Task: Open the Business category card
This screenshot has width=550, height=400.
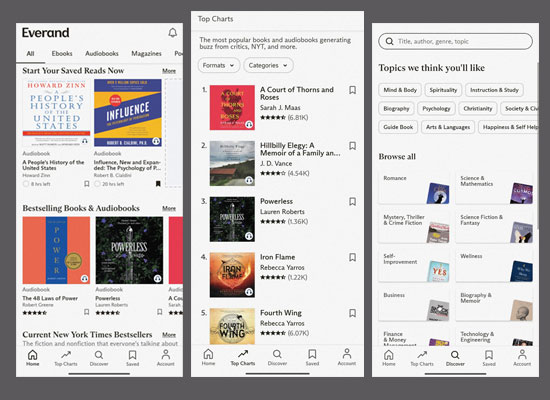Action: 414,305
